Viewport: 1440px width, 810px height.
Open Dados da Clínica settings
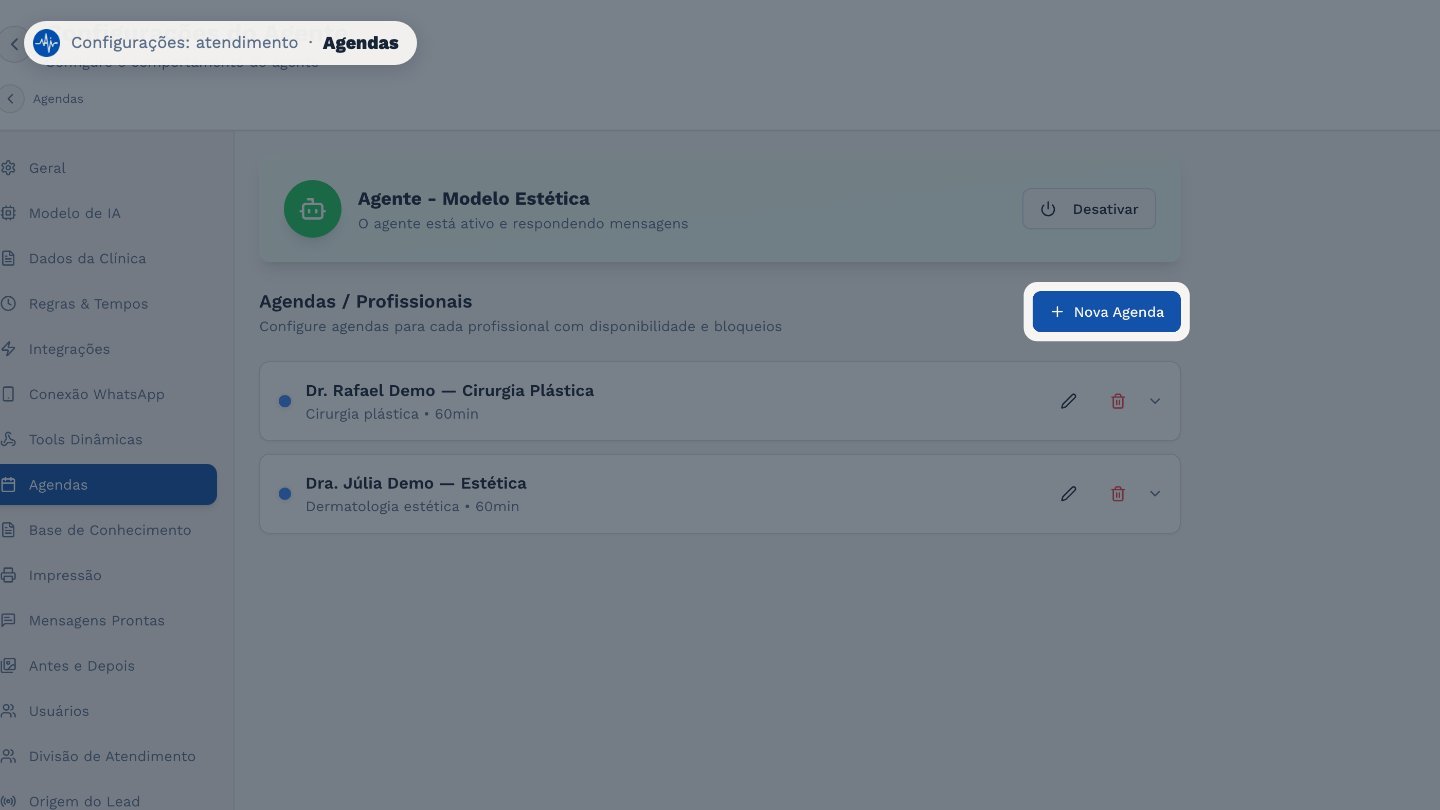[x=108, y=258]
